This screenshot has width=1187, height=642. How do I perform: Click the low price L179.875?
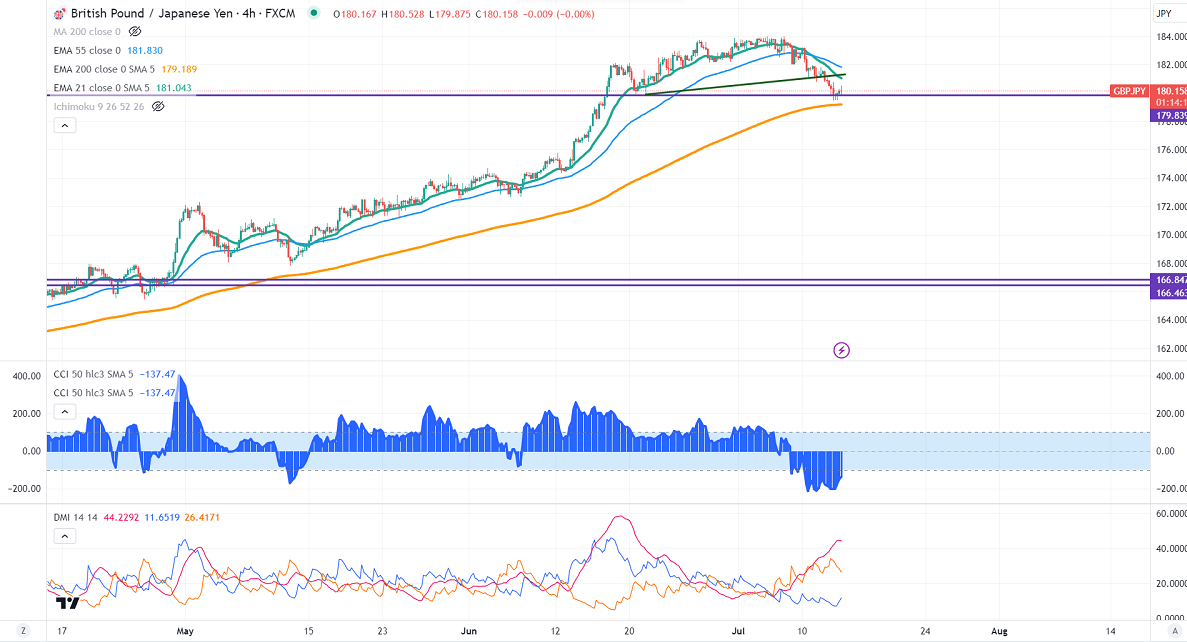pos(450,14)
